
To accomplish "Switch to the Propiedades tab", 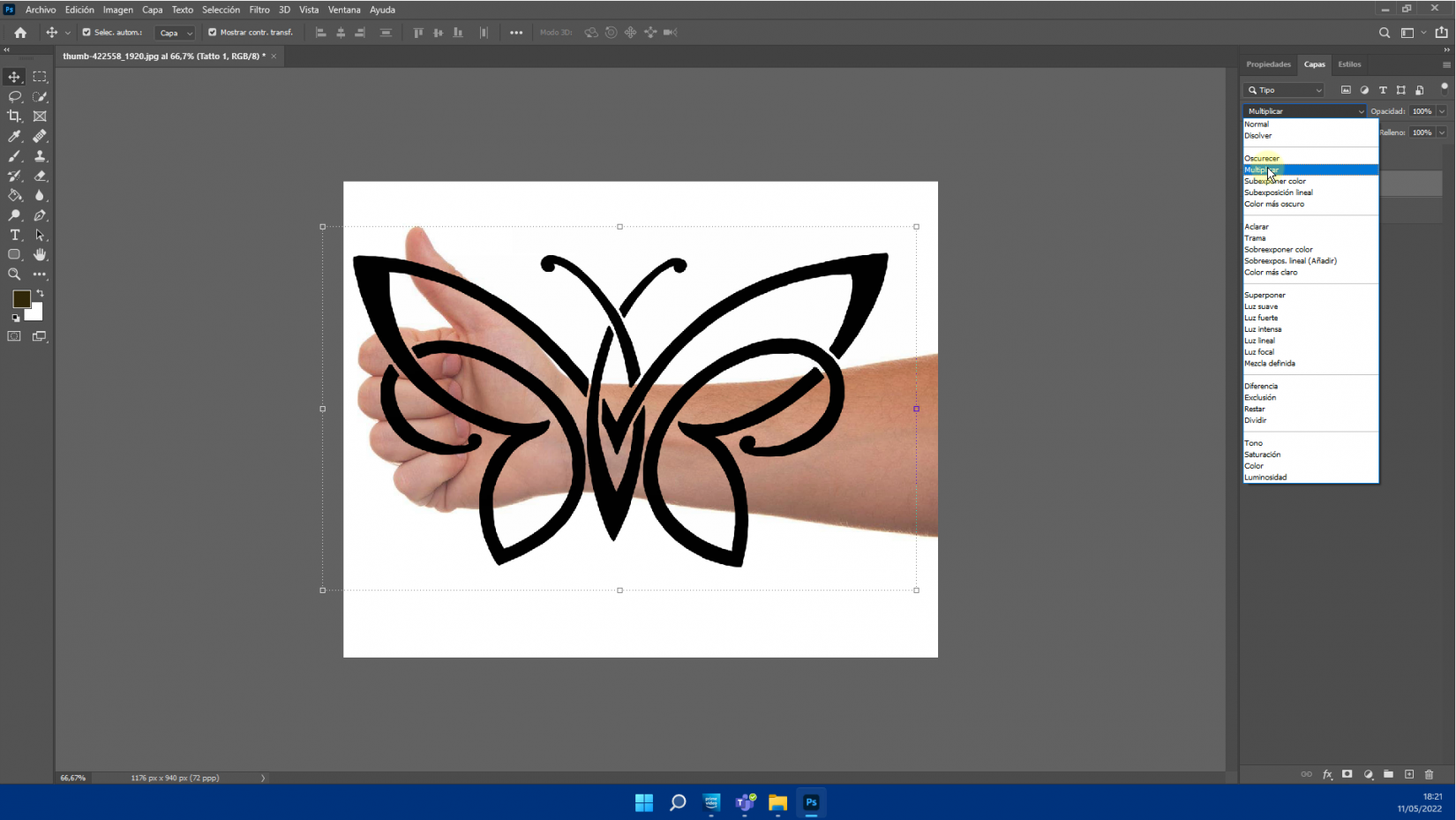I will (x=1268, y=64).
